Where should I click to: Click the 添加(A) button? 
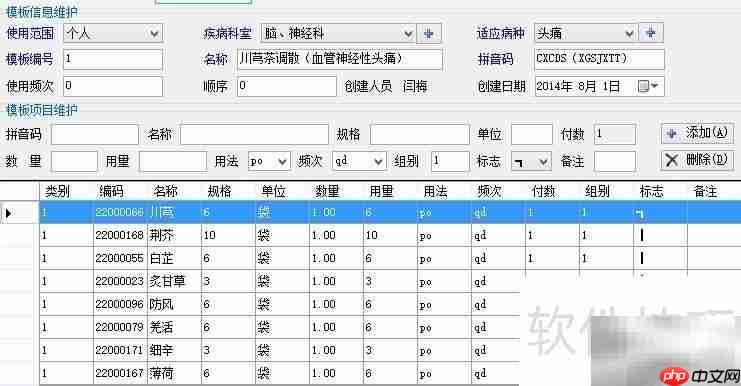coord(697,134)
